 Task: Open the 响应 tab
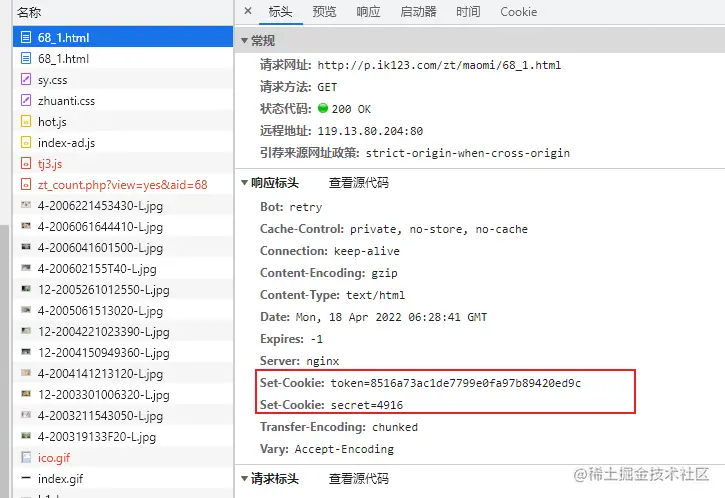tap(368, 12)
